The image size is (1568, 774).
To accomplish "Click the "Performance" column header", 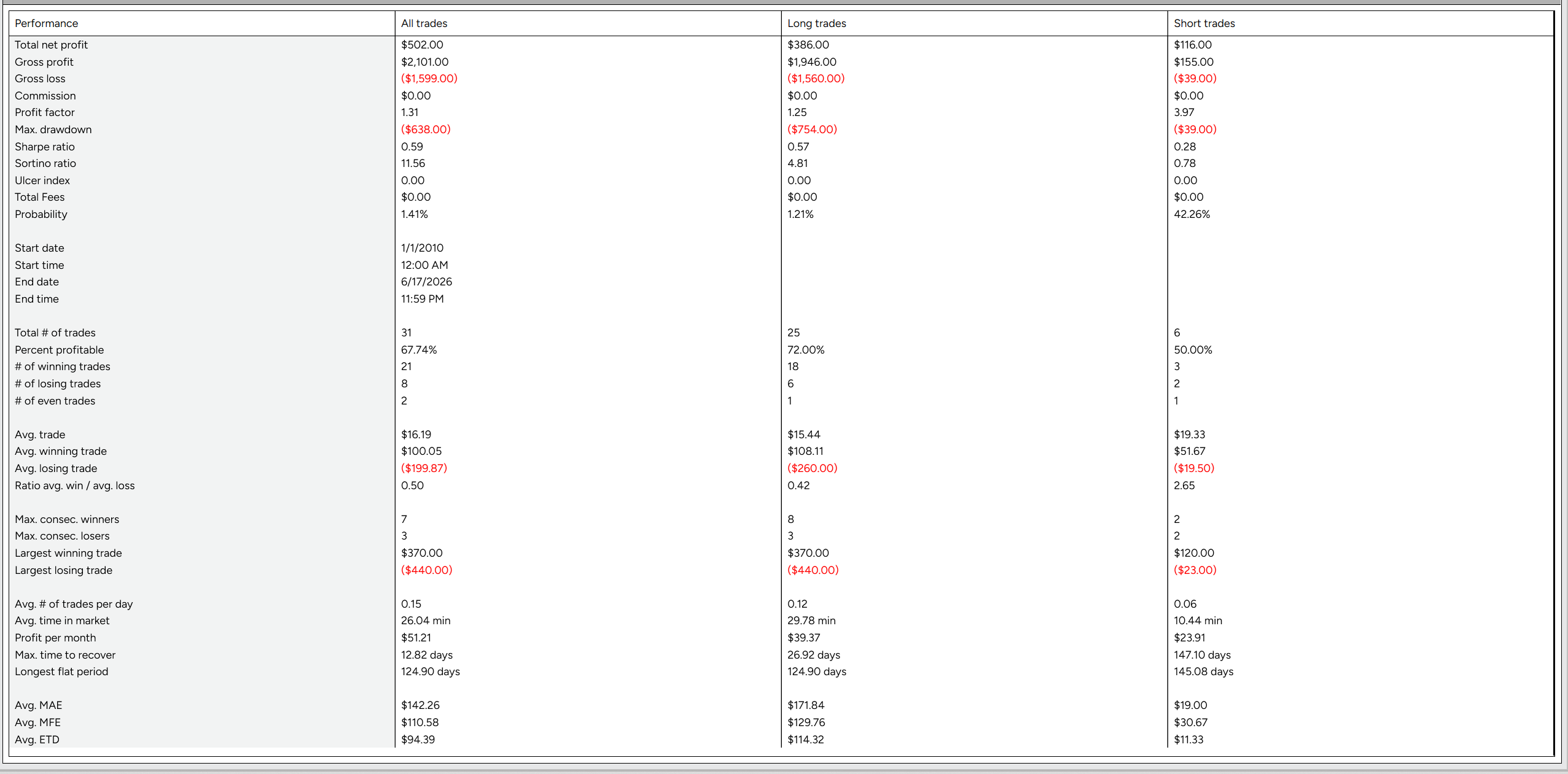I will click(x=47, y=23).
